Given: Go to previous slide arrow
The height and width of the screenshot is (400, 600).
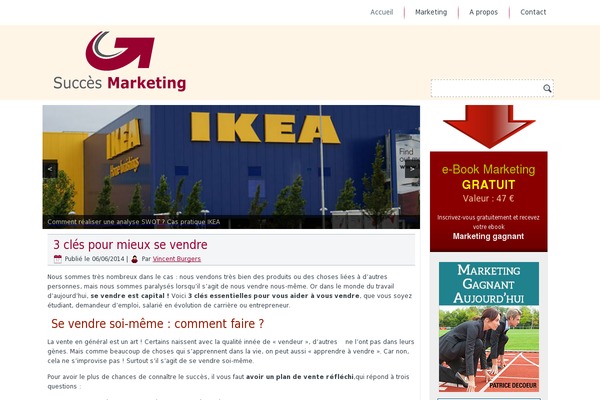Looking at the screenshot, I should click(x=50, y=169).
